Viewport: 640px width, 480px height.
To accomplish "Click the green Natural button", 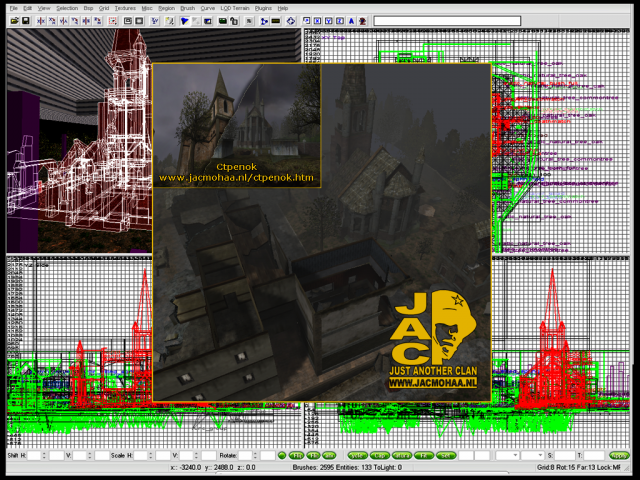I will click(x=402, y=456).
